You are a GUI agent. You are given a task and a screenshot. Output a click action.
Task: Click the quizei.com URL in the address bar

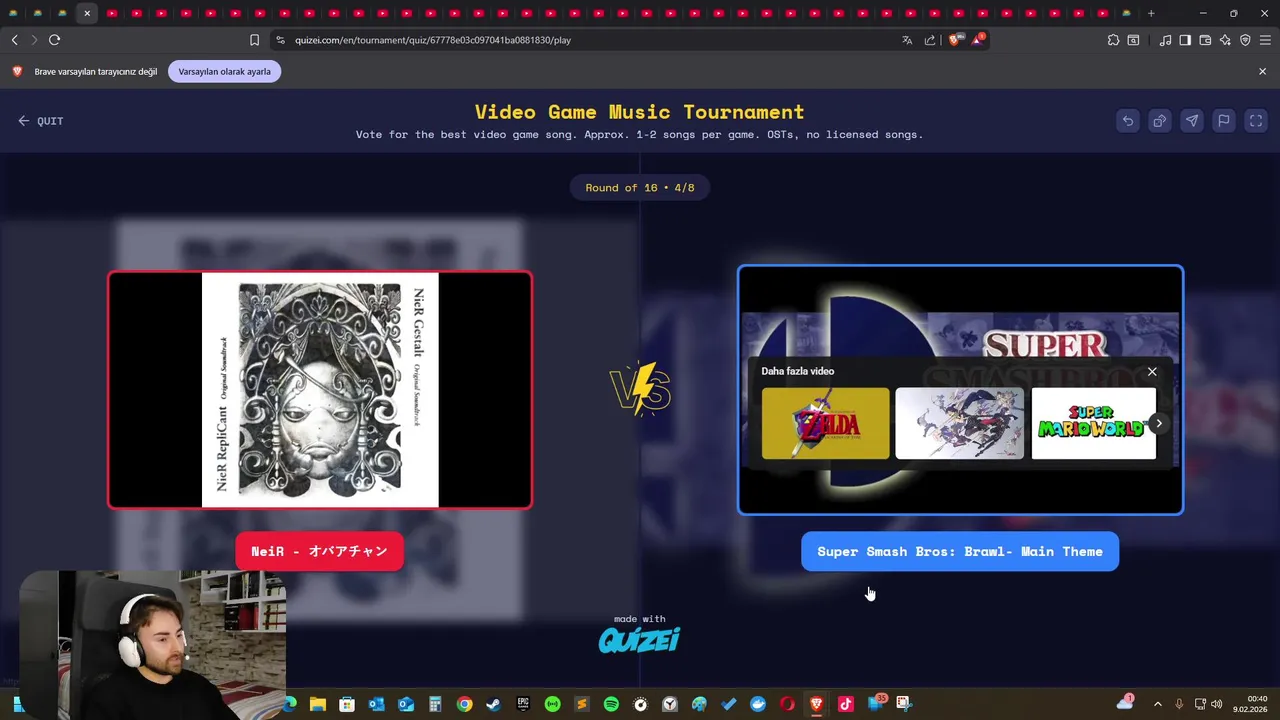click(x=433, y=40)
